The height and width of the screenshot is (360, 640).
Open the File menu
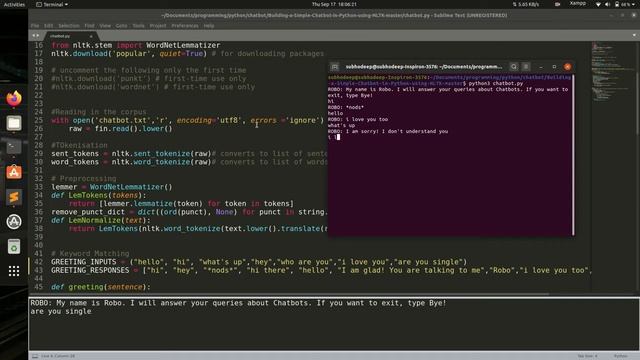tap(35, 25)
